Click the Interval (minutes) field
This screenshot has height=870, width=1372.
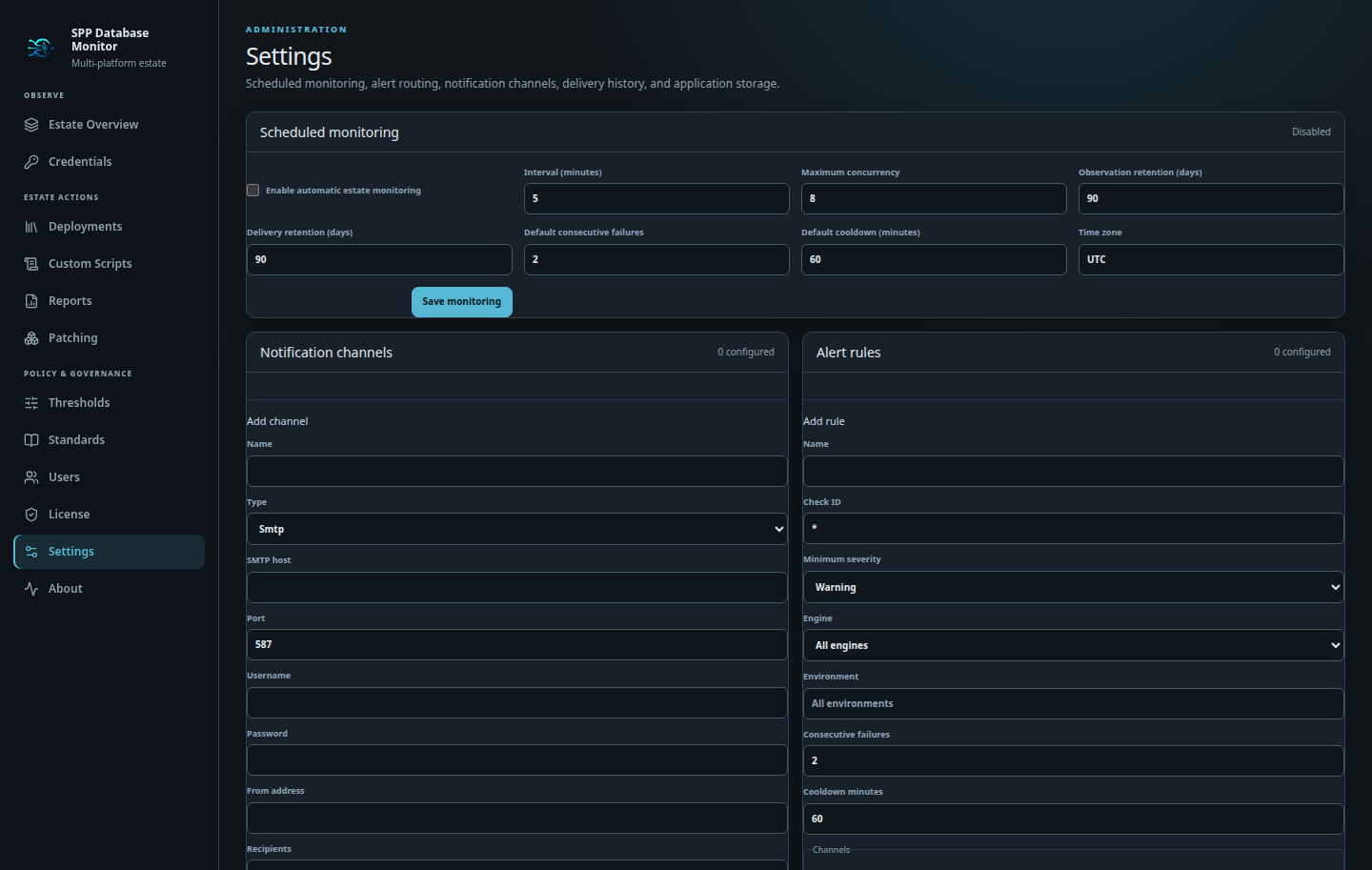click(656, 198)
